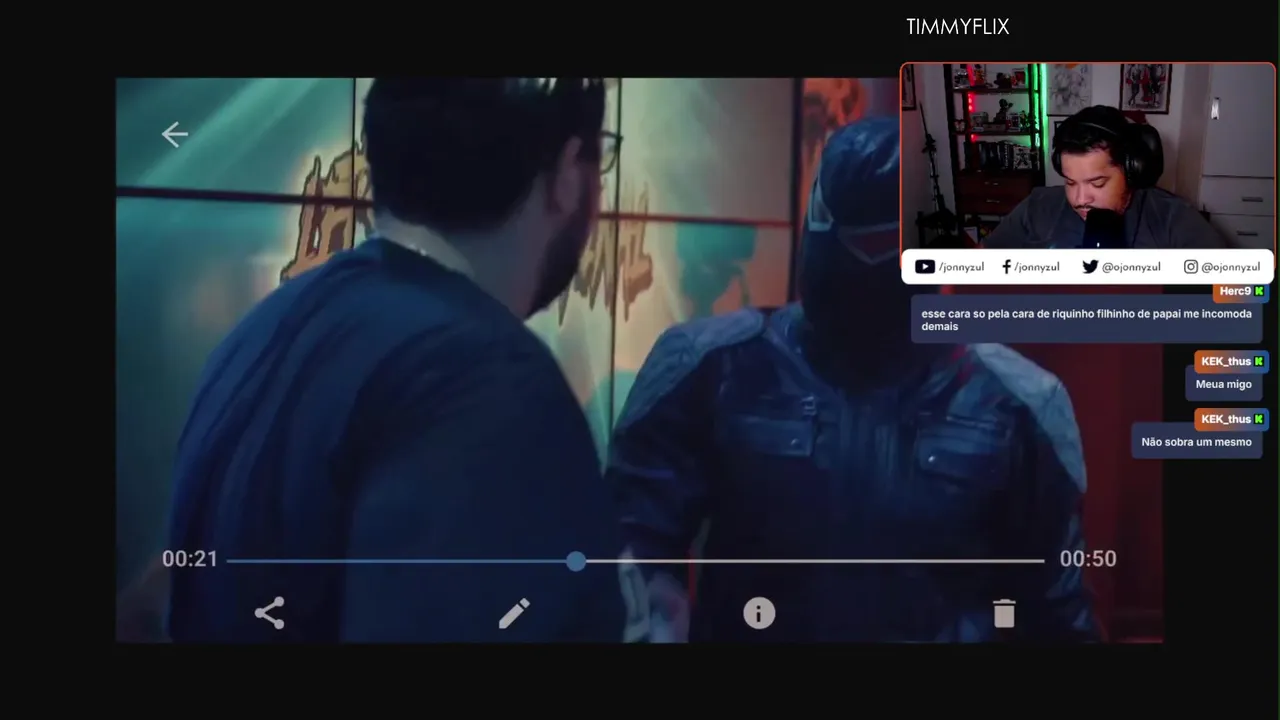Click the @jonnyzul Instagram handle text
This screenshot has width=1280, height=720.
[1231, 267]
